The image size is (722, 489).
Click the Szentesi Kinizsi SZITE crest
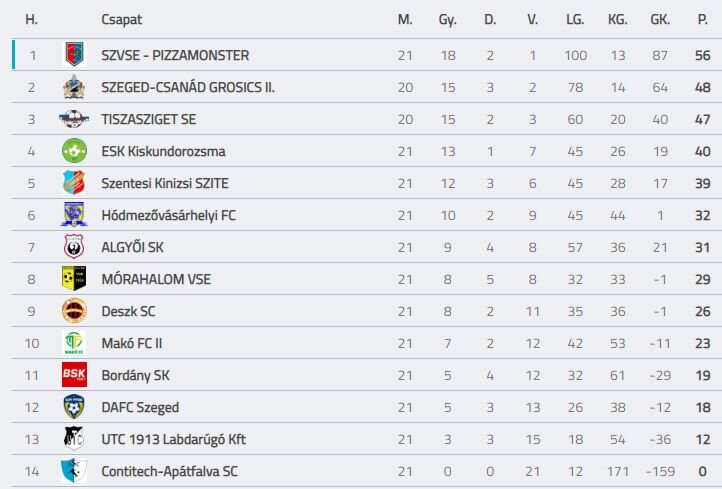[x=74, y=183]
